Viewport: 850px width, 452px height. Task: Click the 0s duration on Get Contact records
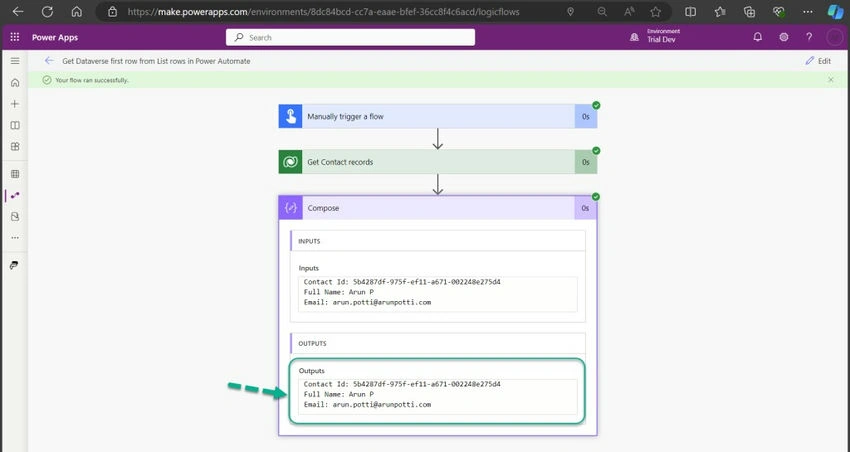585,162
